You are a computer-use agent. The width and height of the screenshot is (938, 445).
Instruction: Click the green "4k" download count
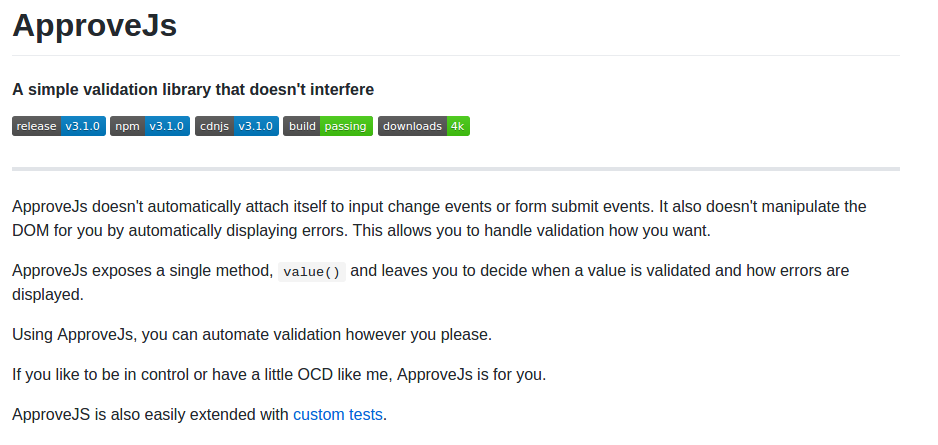[457, 126]
